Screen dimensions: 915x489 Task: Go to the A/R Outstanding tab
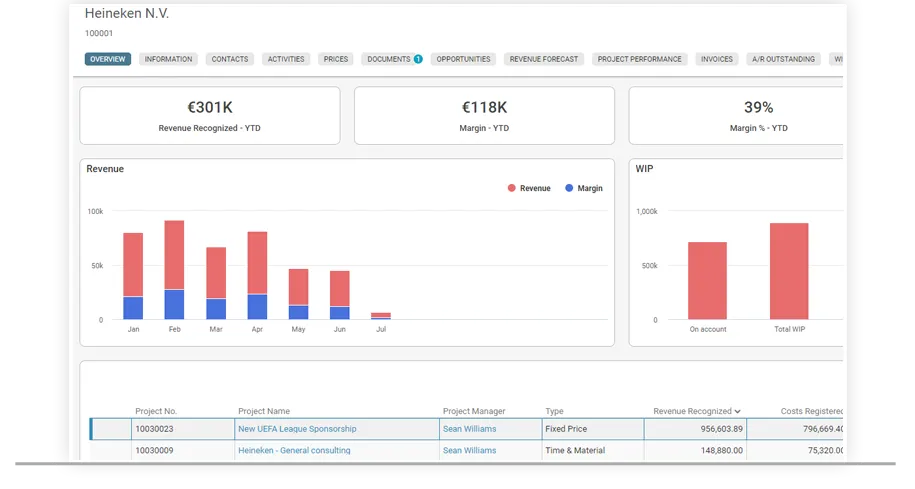pyautogui.click(x=783, y=59)
